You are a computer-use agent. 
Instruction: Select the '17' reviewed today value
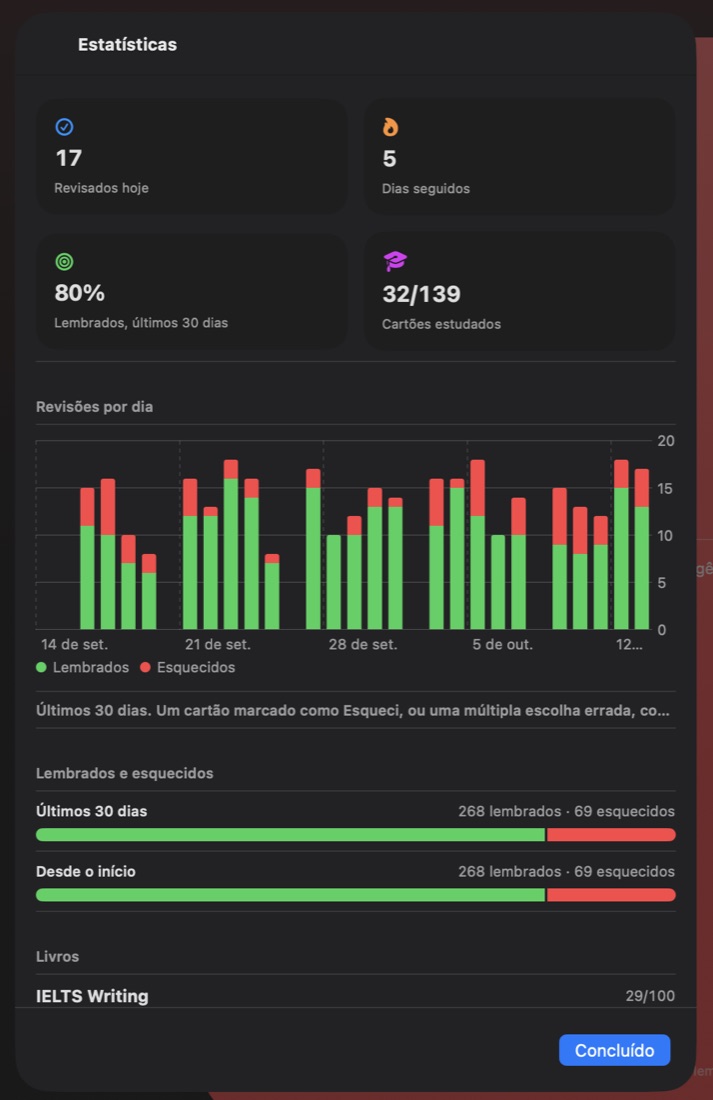click(x=69, y=158)
